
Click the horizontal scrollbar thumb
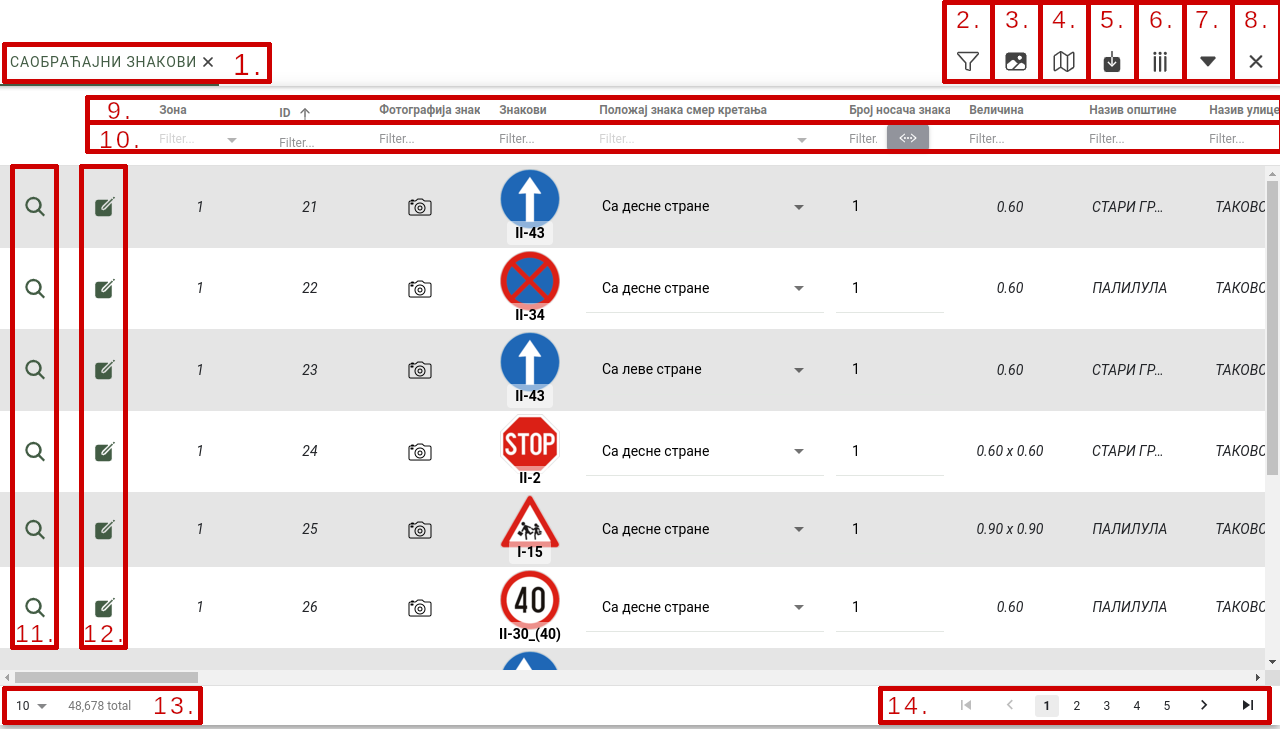(x=105, y=677)
